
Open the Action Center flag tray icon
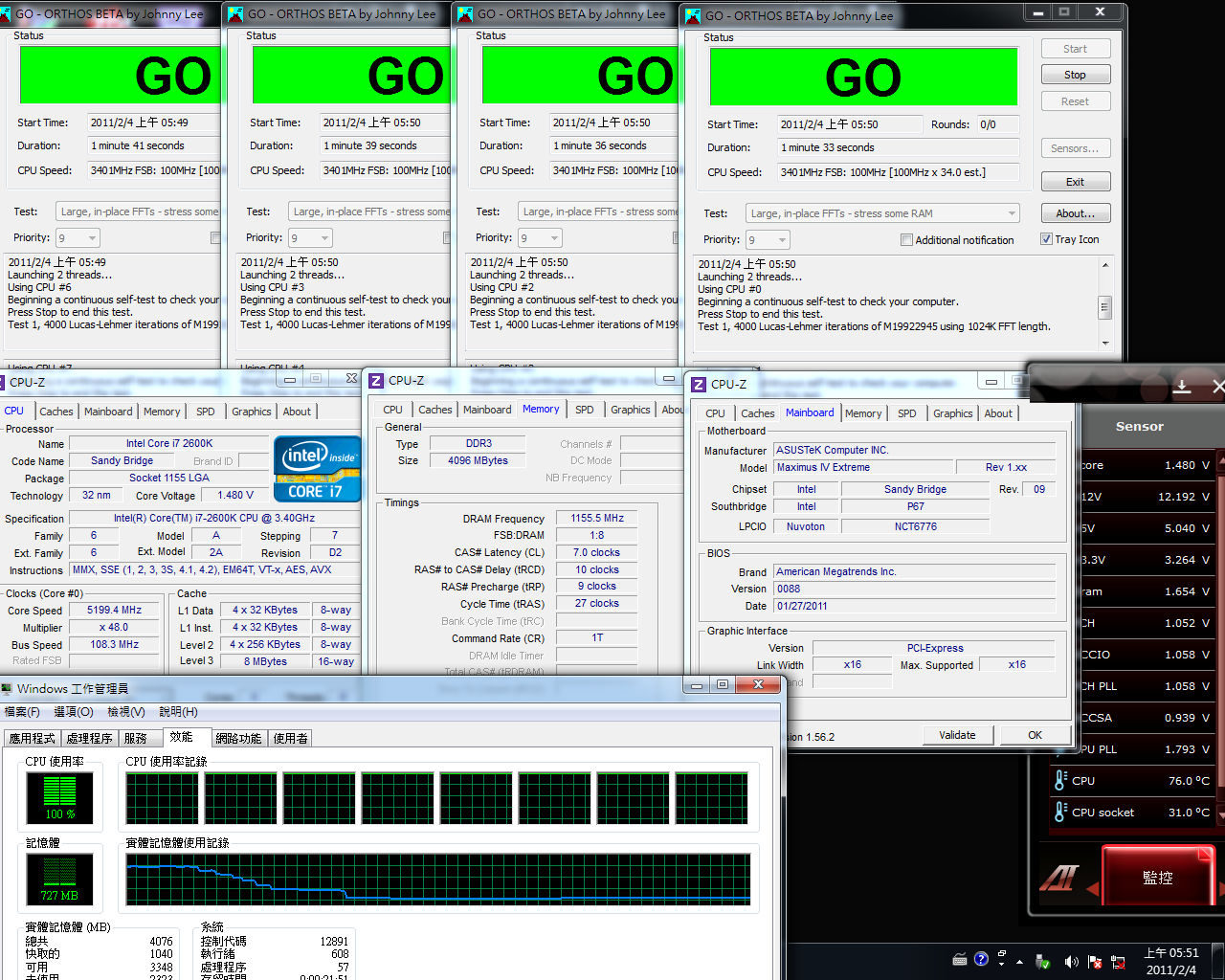pyautogui.click(x=1094, y=962)
